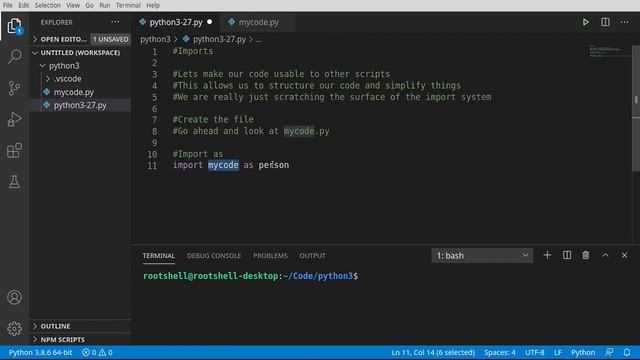The height and width of the screenshot is (360, 640).
Task: Select the python3-27.py editor tab
Action: pos(176,22)
